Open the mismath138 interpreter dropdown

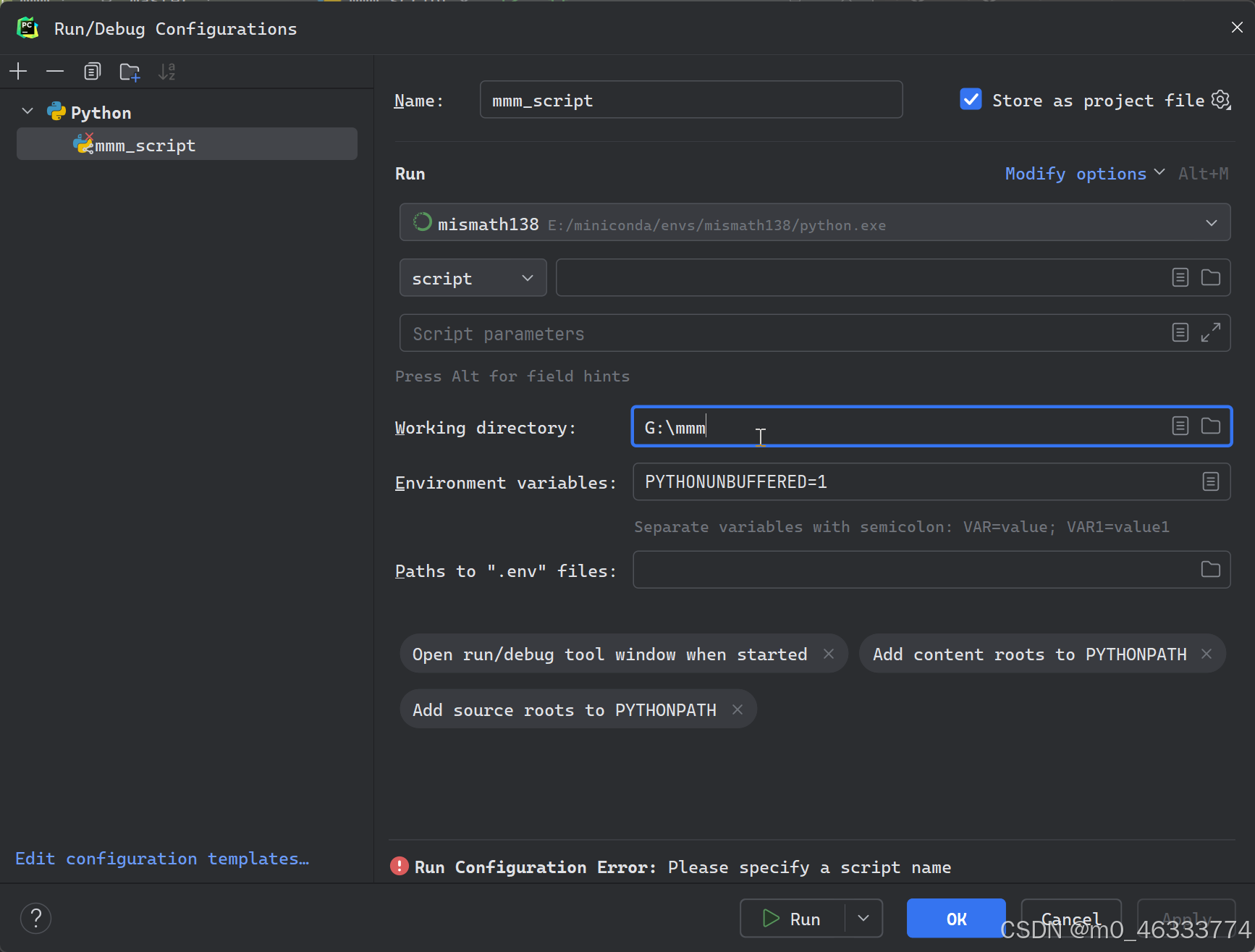815,222
